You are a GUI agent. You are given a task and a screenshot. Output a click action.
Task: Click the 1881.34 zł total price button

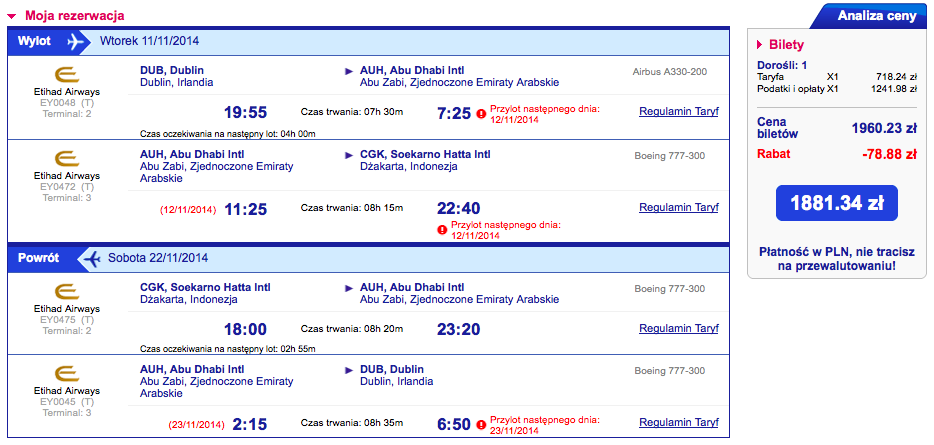tap(836, 203)
